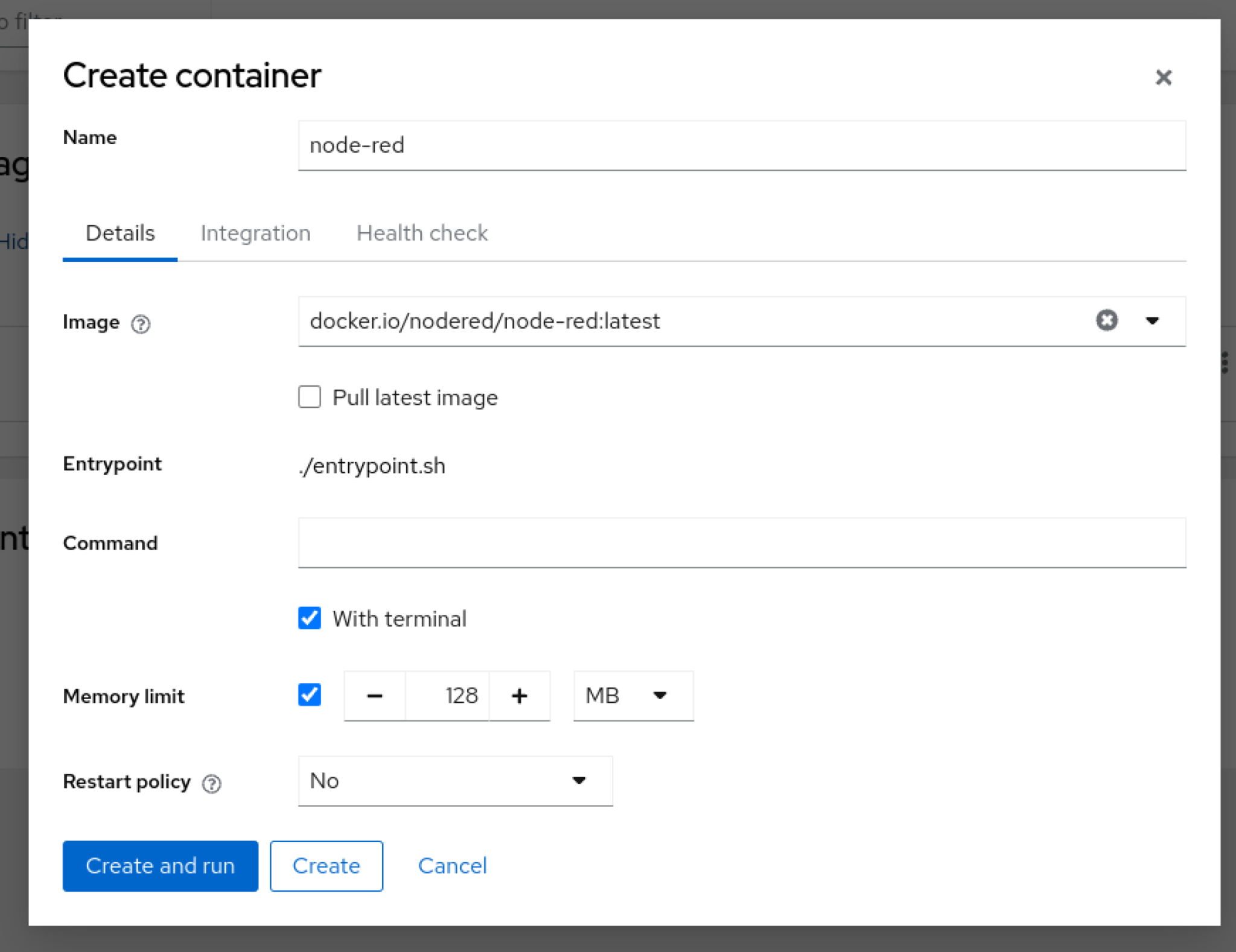Open the MB memory unit dropdown
Viewport: 1236px width, 952px height.
(632, 696)
